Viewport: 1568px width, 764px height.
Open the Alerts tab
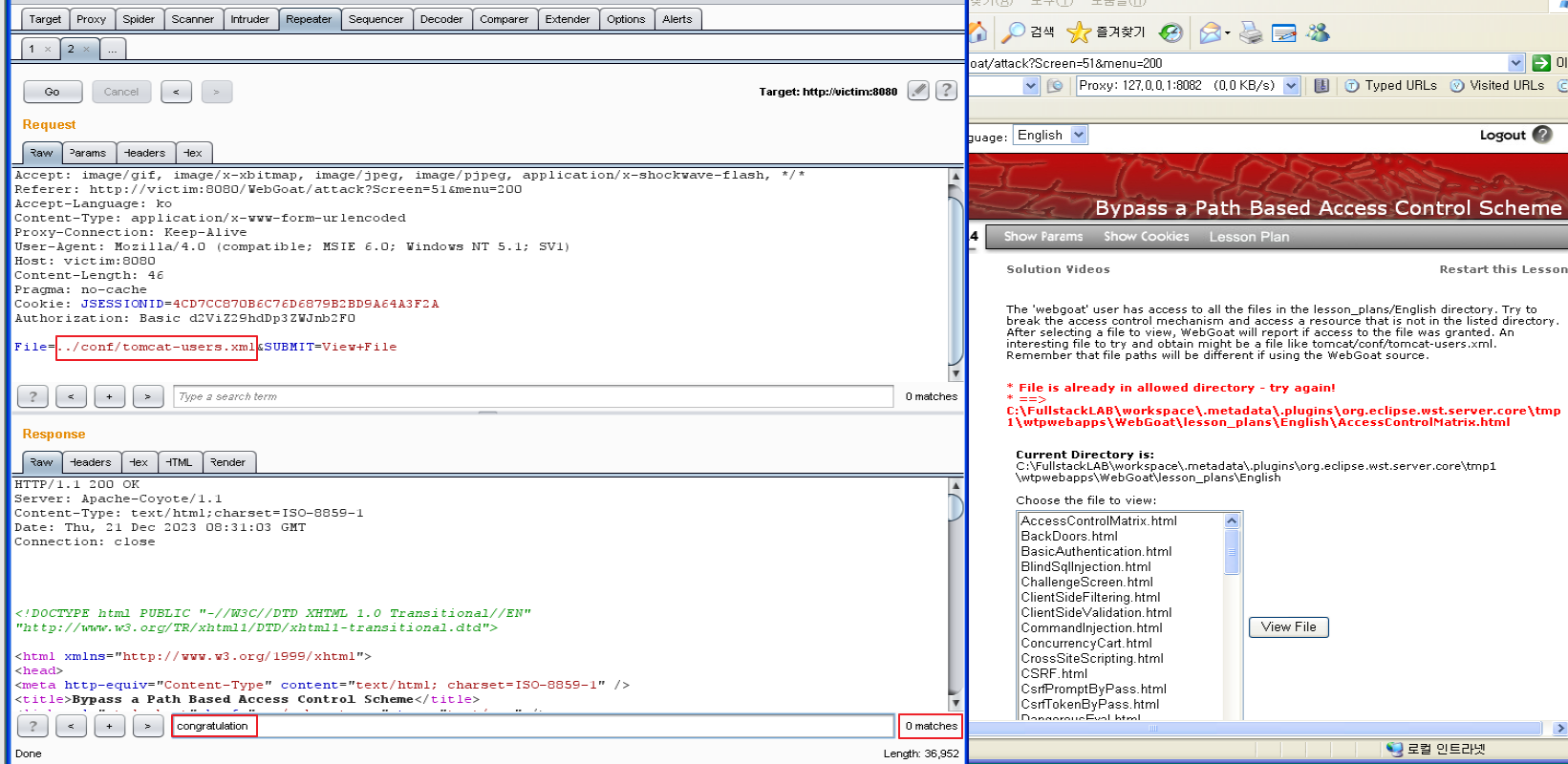pos(677,19)
